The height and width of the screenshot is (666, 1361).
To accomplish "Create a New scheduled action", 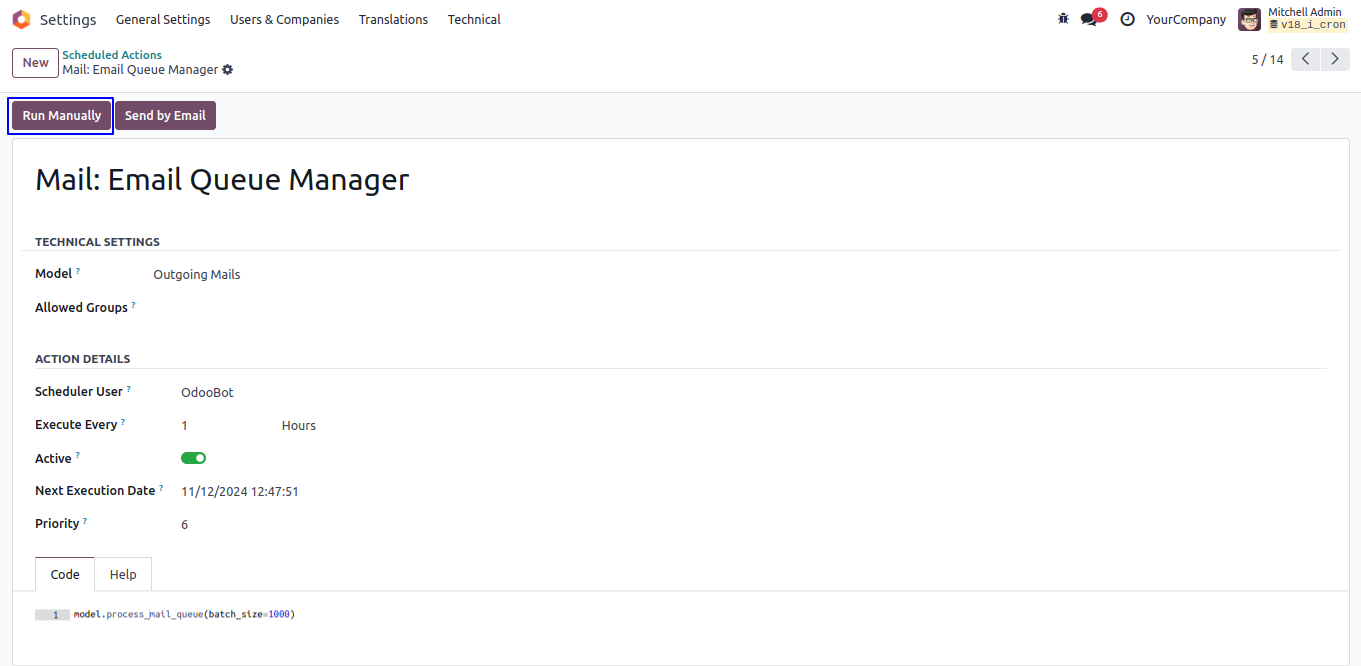I will coord(35,63).
